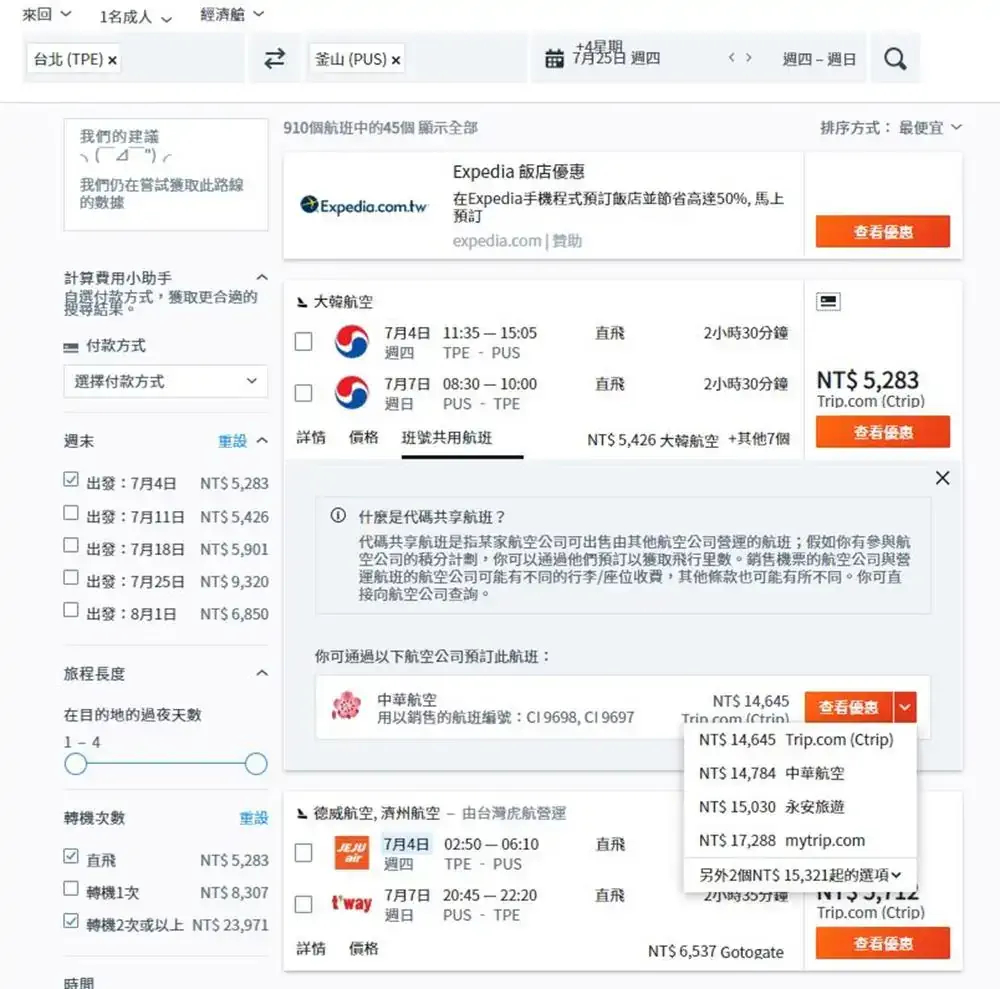The width and height of the screenshot is (1000, 989).
Task: Click the info icon beside 什麼是代碼共享航班
Action: pos(338,515)
